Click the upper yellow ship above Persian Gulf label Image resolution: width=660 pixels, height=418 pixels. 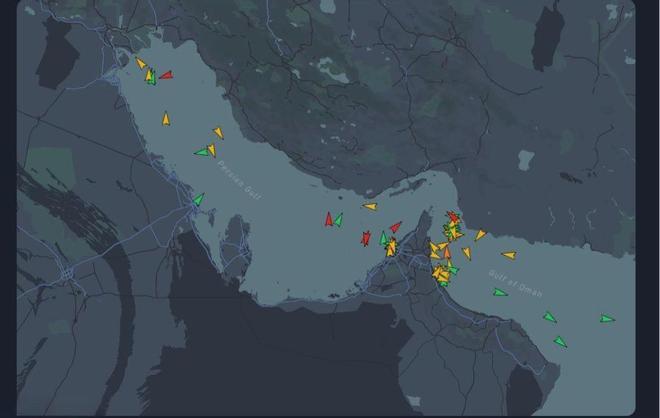(218, 132)
